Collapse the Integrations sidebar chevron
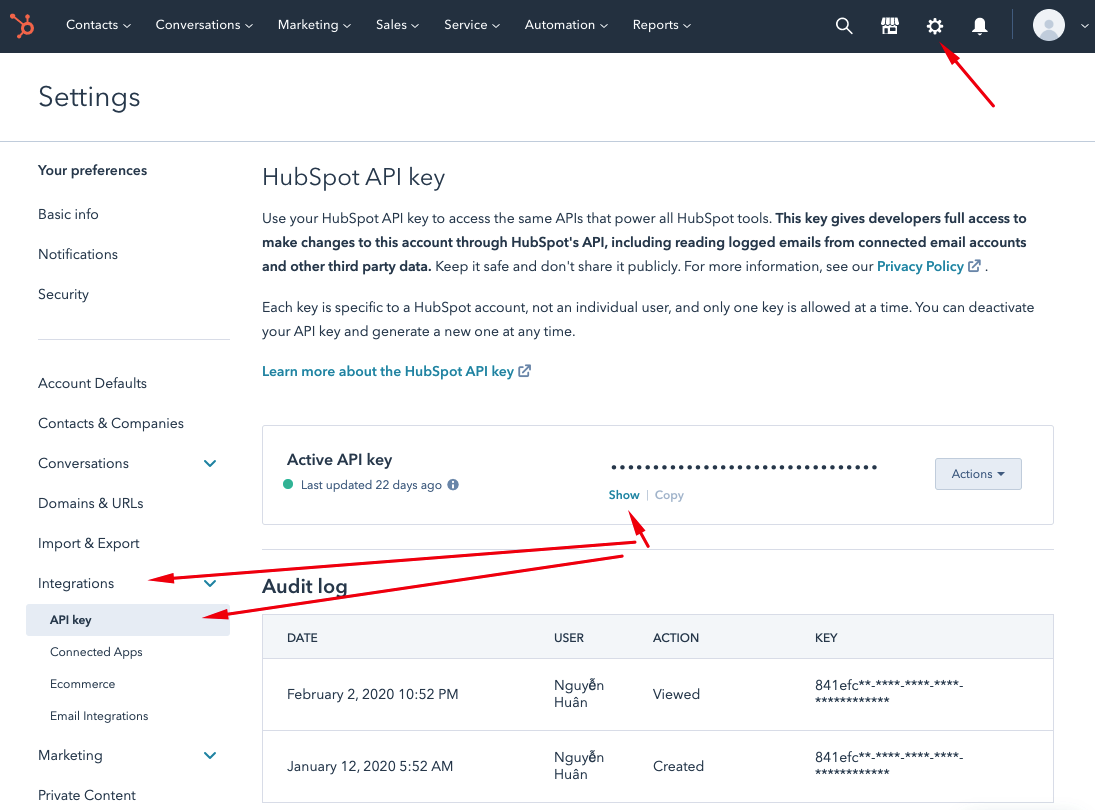Viewport: 1095px width, 810px height. [210, 584]
